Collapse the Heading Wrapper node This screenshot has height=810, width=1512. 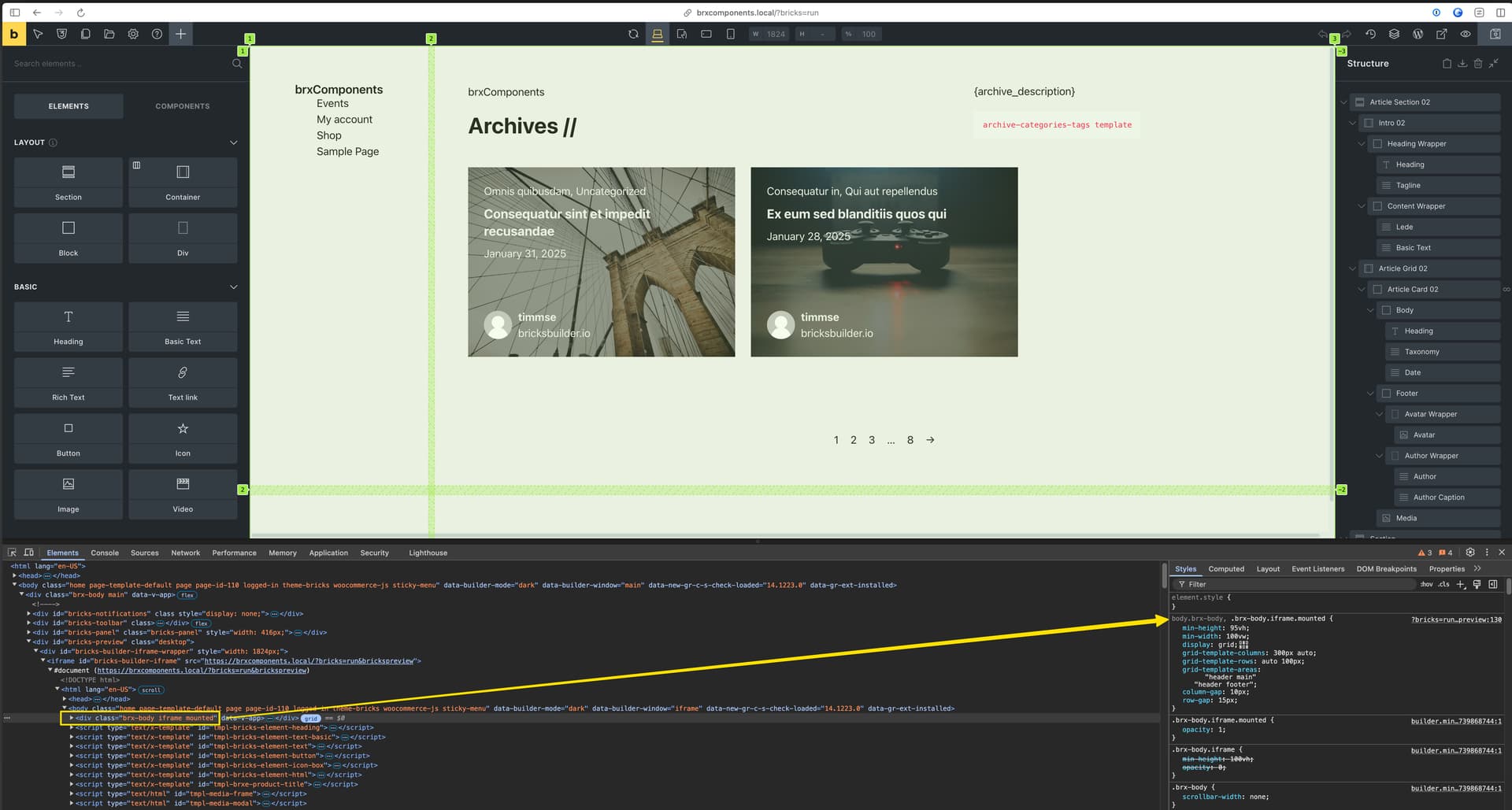tap(1362, 144)
